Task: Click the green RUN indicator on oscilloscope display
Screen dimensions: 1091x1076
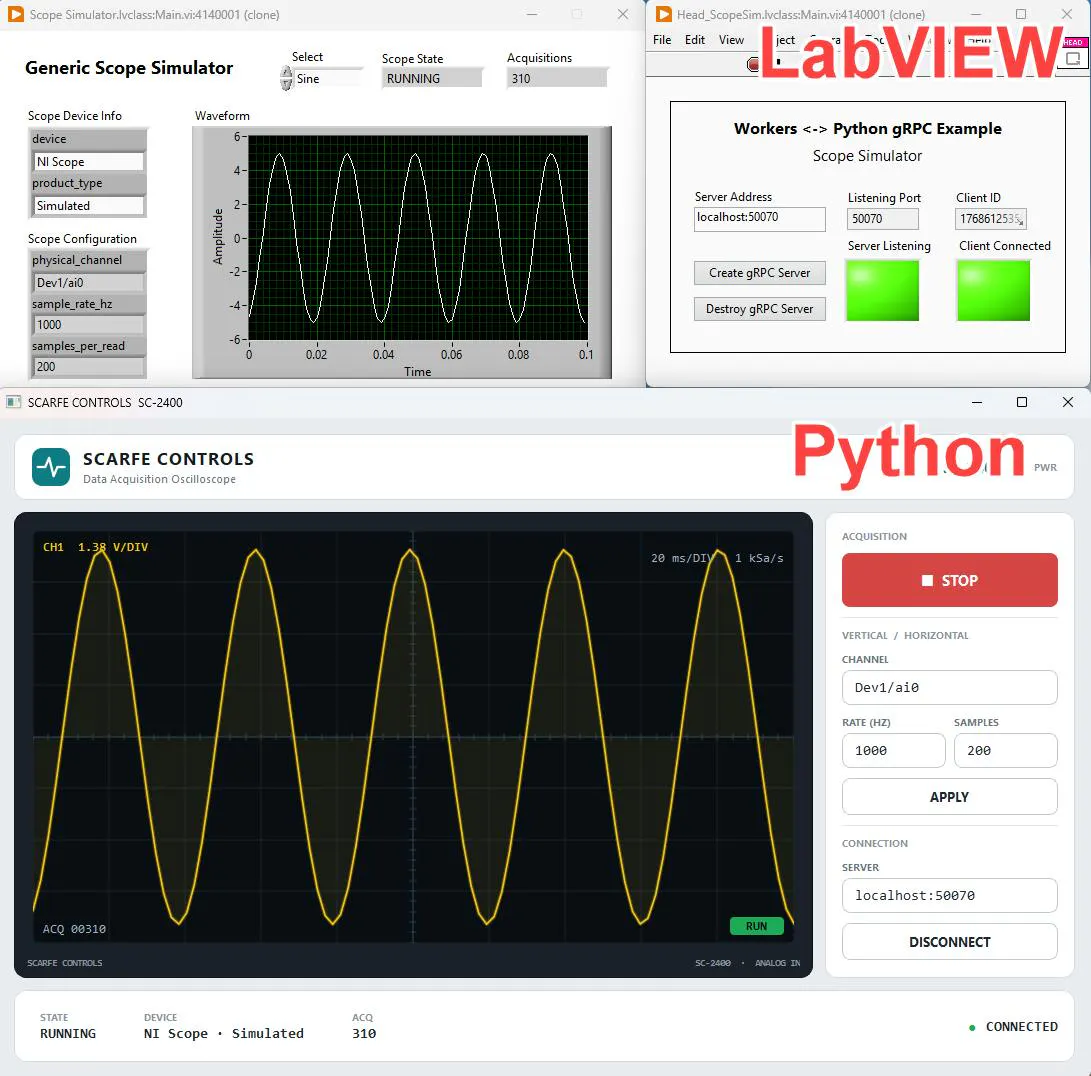Action: [x=756, y=926]
